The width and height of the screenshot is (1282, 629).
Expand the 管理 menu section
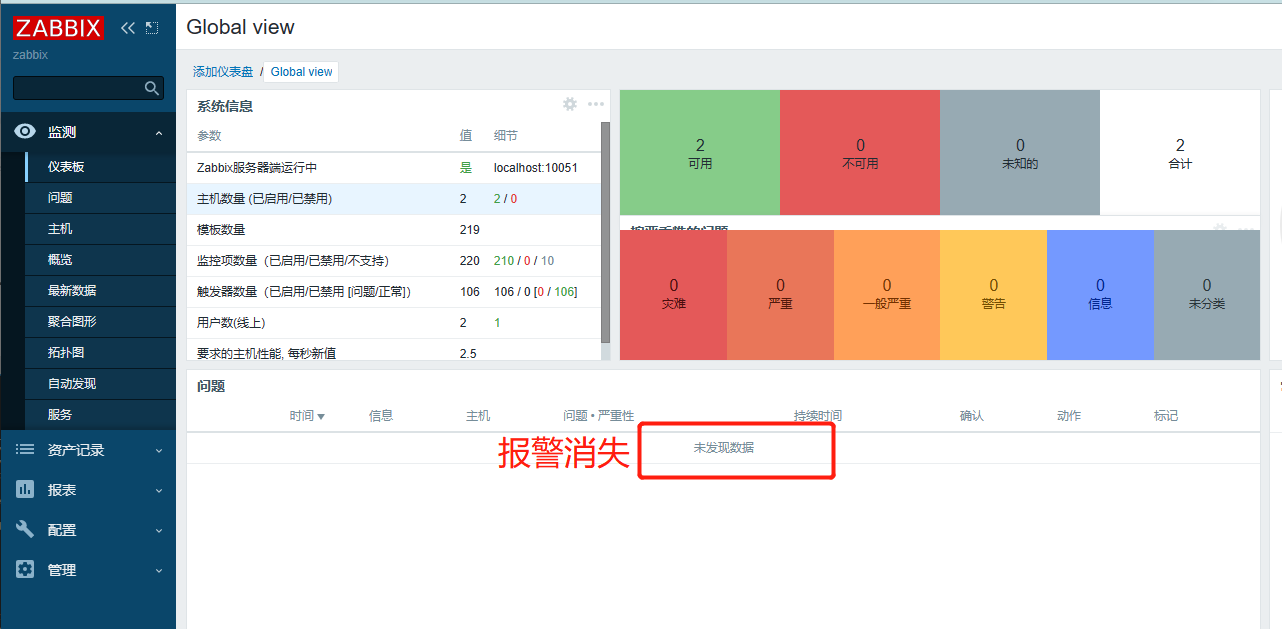coord(158,571)
